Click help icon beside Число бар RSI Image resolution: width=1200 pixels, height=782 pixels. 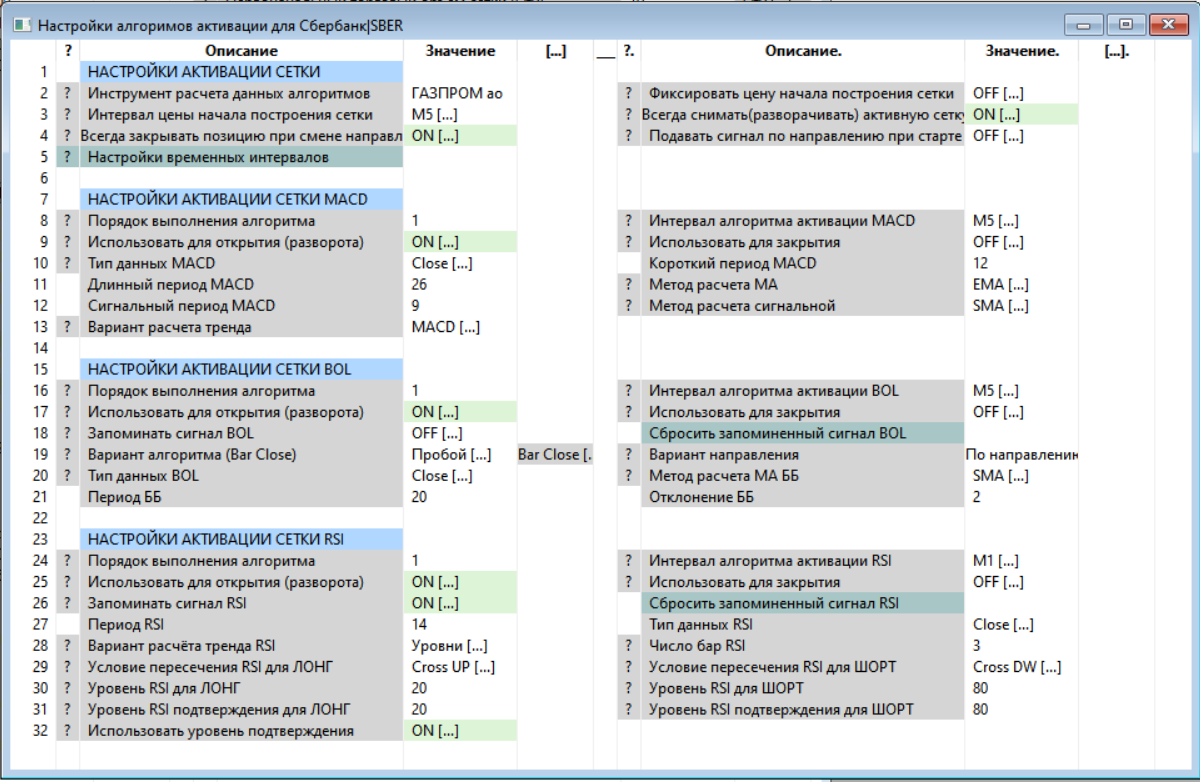(628, 646)
